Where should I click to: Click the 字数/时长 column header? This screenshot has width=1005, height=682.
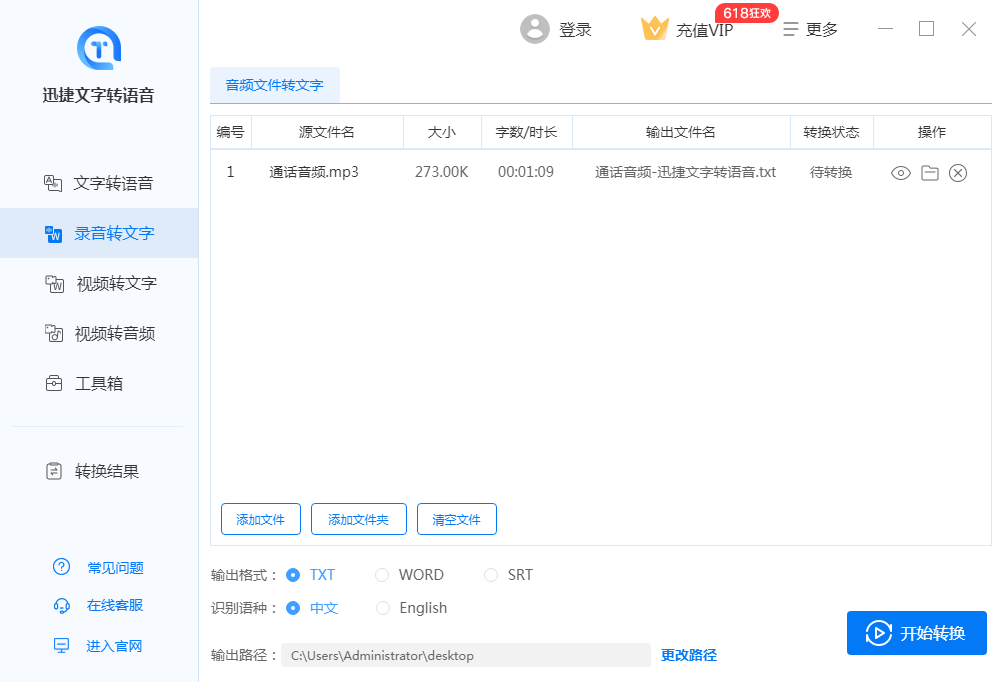click(x=526, y=132)
